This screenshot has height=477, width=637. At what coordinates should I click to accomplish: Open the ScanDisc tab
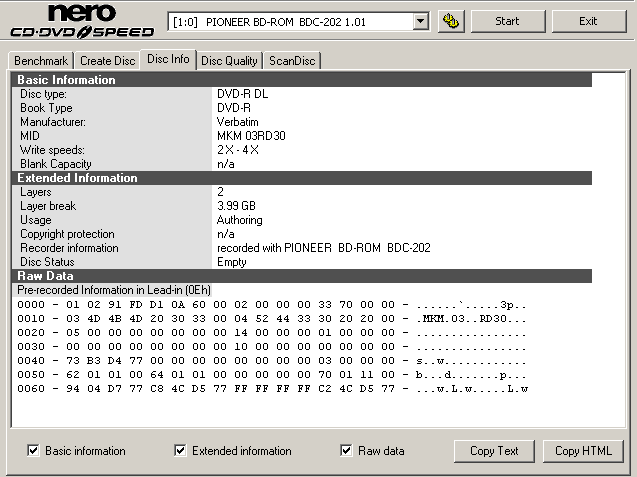[292, 61]
